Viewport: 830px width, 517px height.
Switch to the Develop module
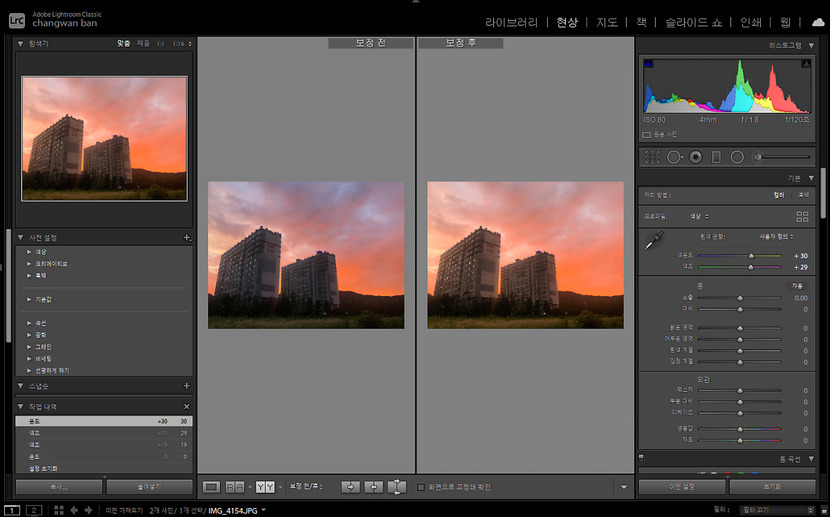tap(567, 23)
